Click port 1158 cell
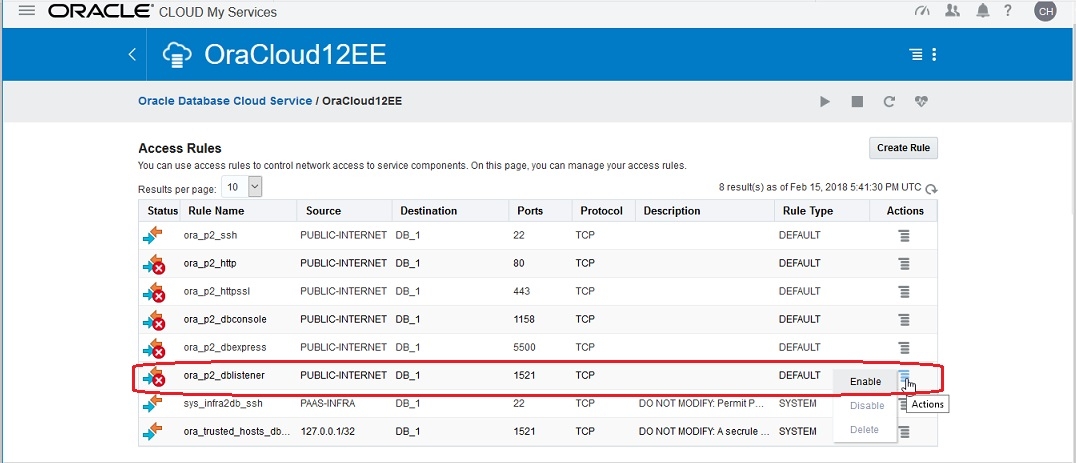1076x463 pixels. click(x=524, y=320)
